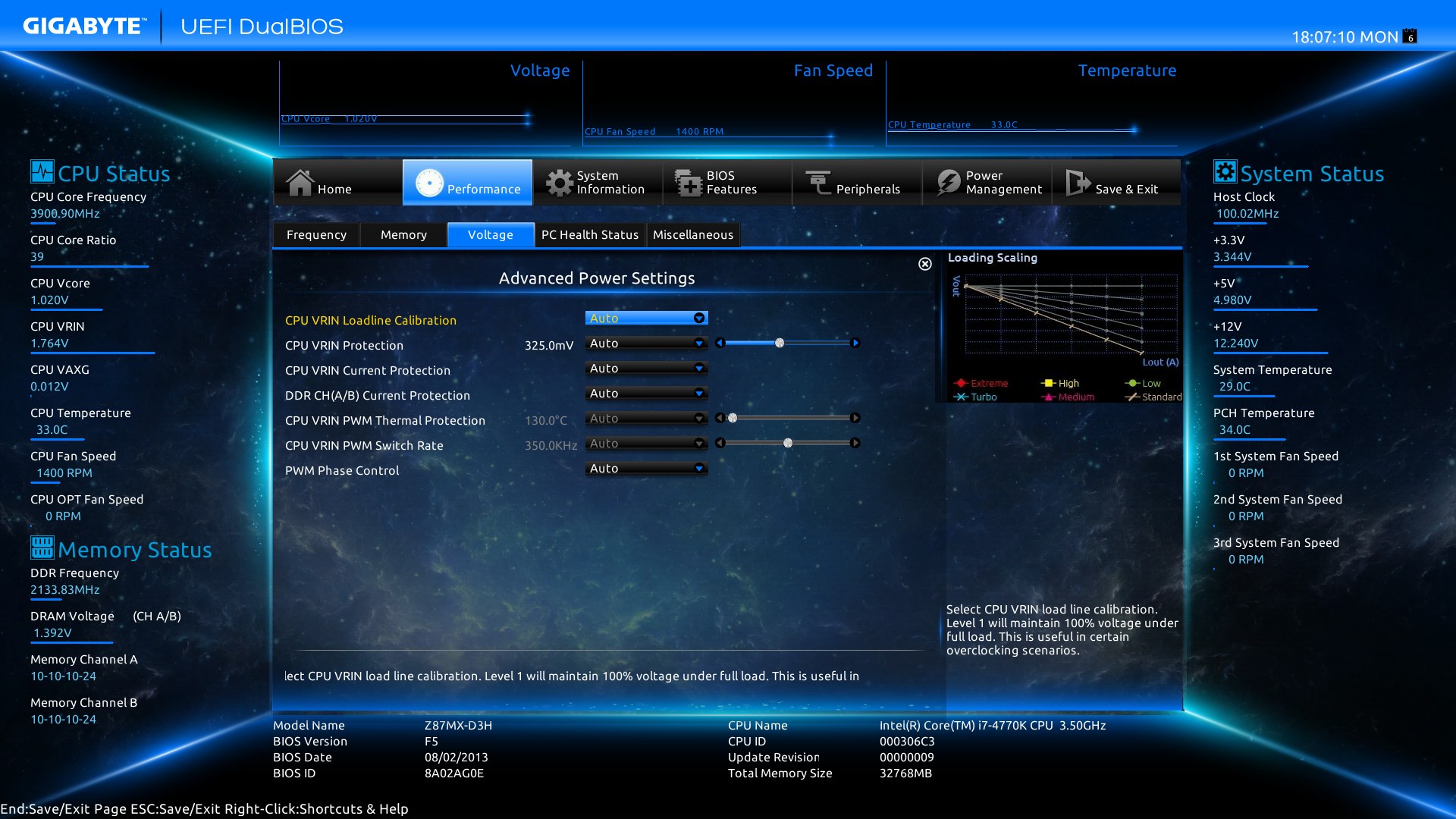Click left arrow of CPU VRIN Protection slider

pos(720,344)
